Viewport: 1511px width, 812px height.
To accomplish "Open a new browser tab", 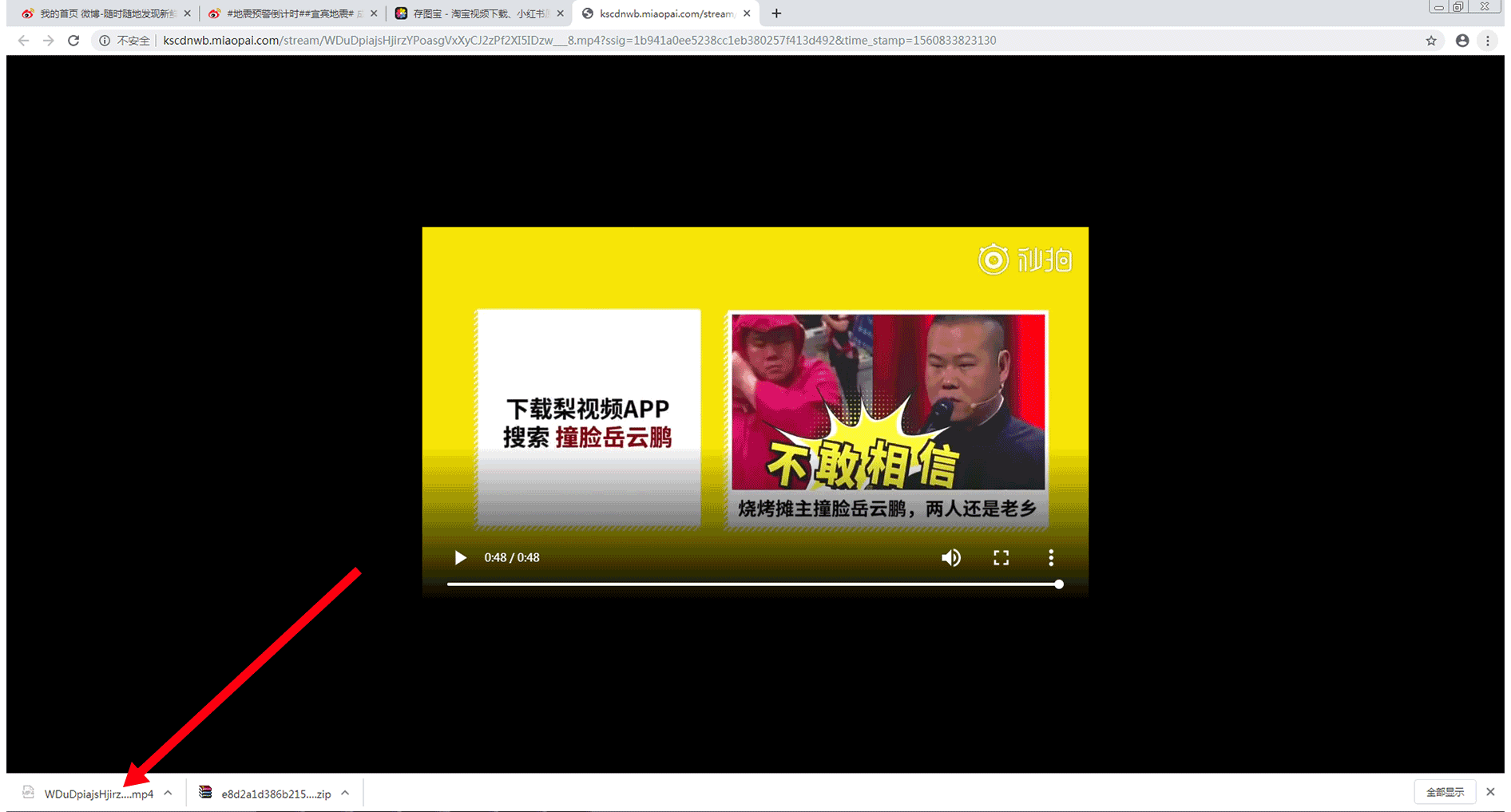I will (x=776, y=14).
